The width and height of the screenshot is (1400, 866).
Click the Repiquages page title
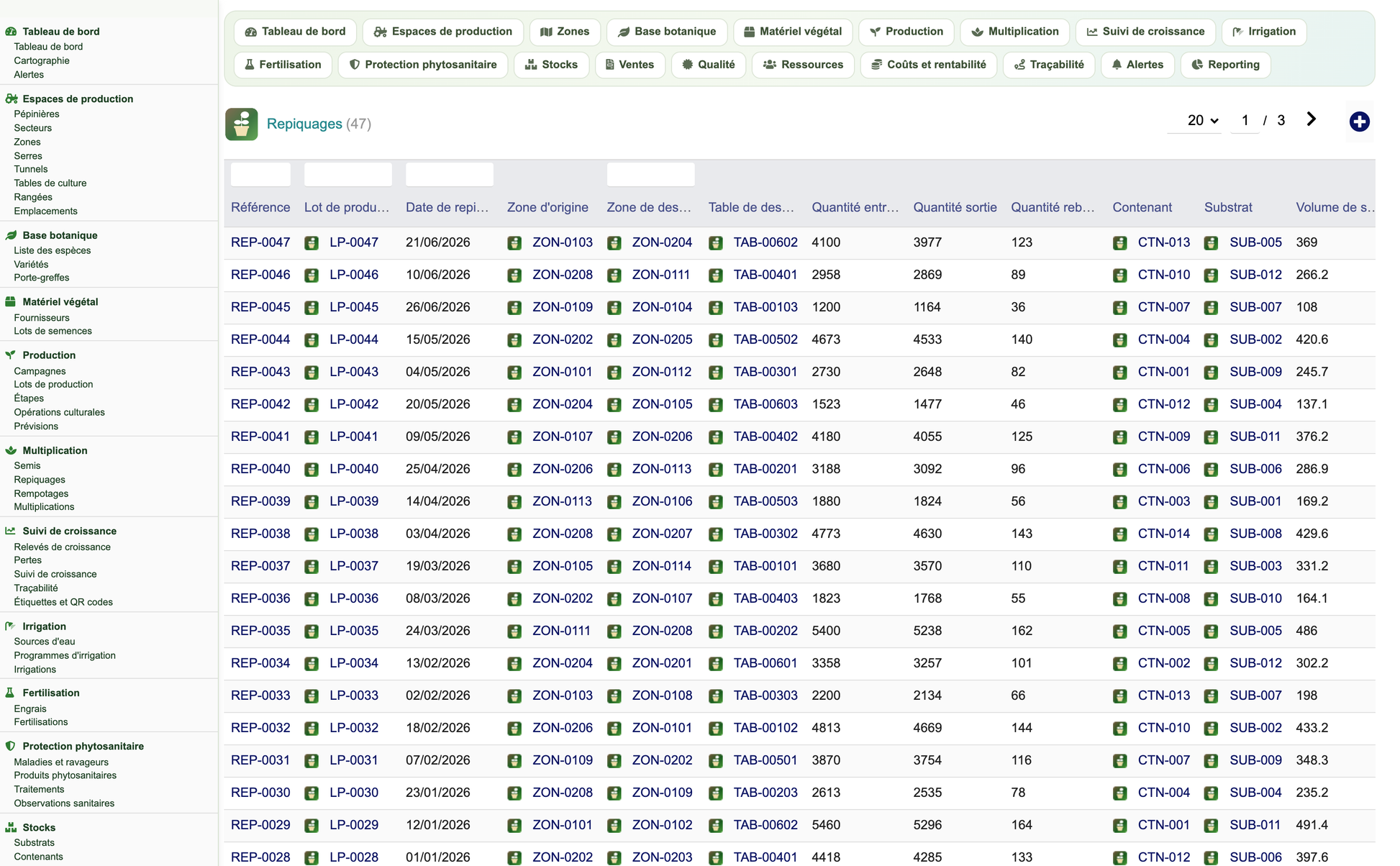pos(304,124)
